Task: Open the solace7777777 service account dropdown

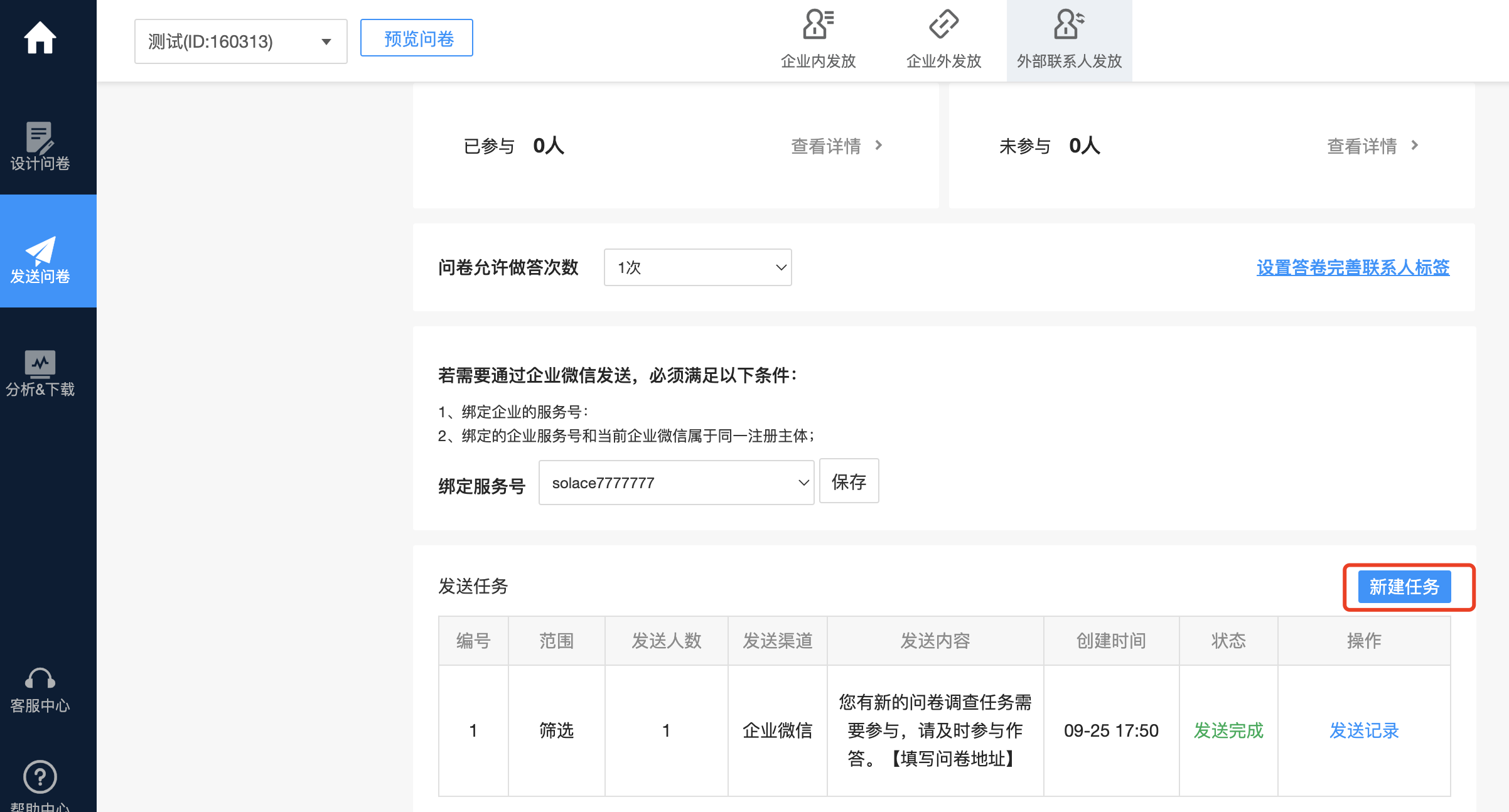Action: [x=677, y=483]
